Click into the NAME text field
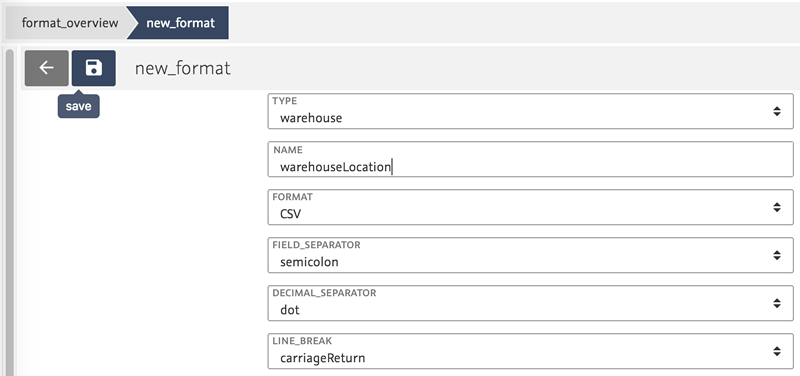Viewport: 800px width, 376px height. point(531,159)
